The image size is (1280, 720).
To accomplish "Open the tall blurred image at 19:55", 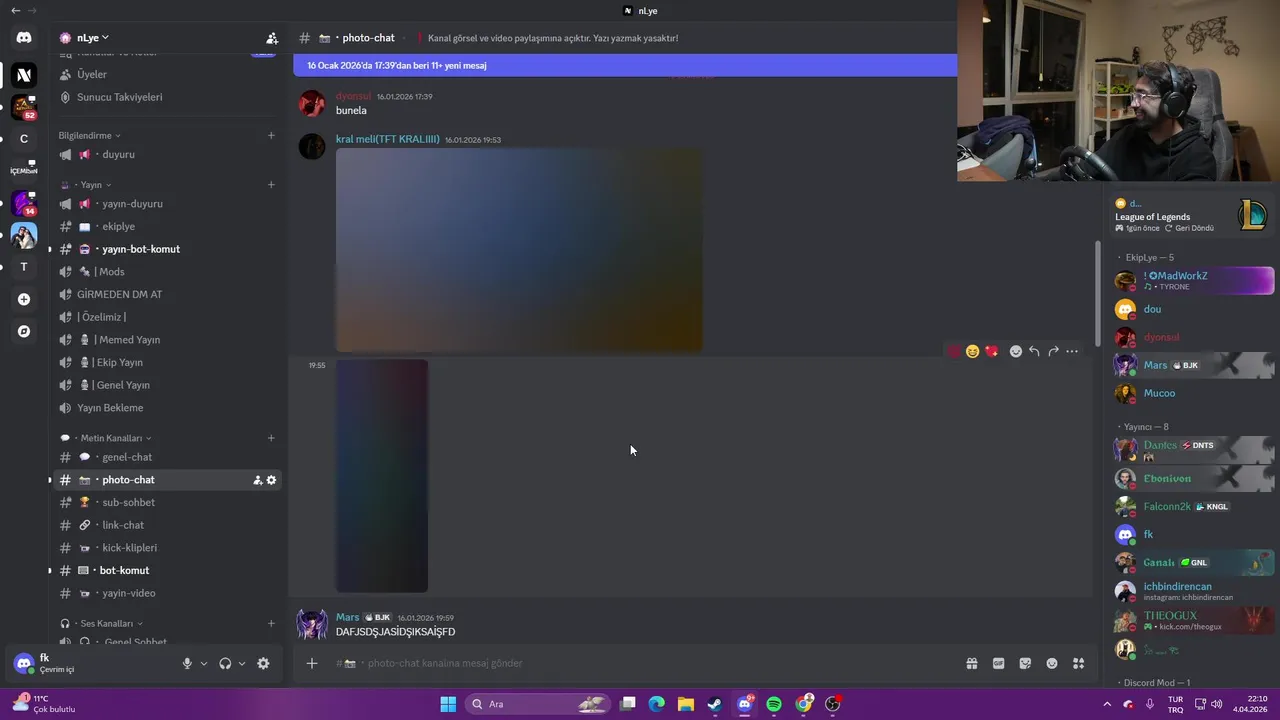I will pyautogui.click(x=382, y=476).
